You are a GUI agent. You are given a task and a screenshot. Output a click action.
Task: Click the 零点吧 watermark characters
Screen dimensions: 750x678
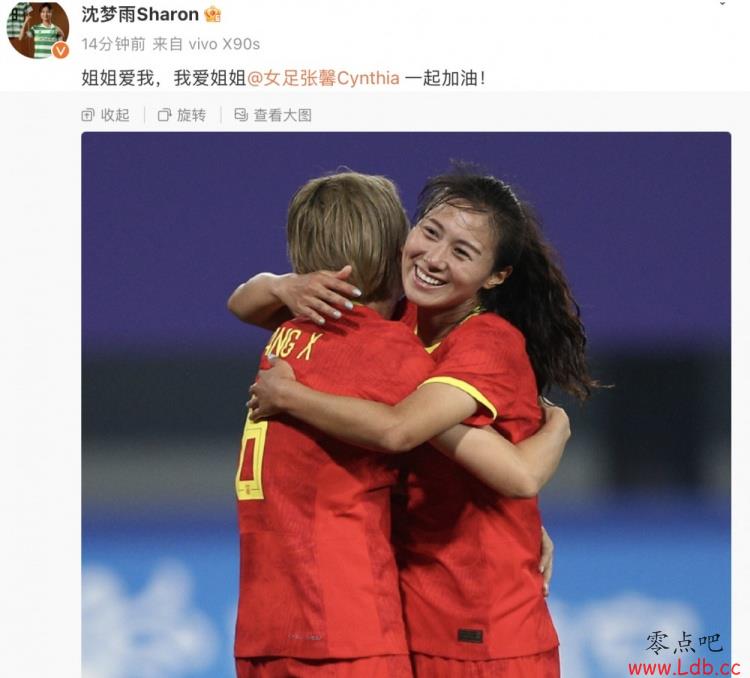point(684,643)
